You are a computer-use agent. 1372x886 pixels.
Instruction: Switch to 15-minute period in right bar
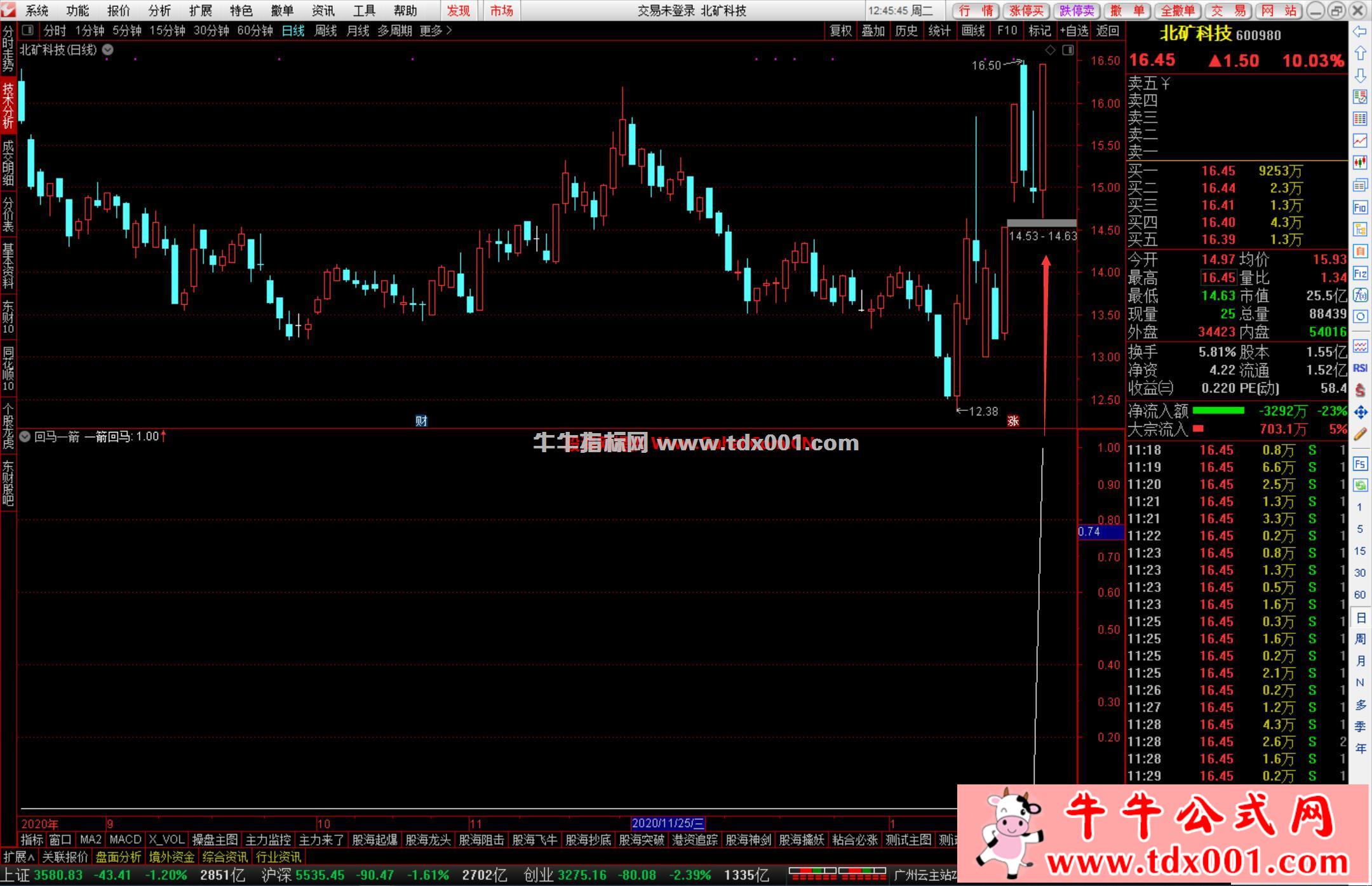point(1360,551)
